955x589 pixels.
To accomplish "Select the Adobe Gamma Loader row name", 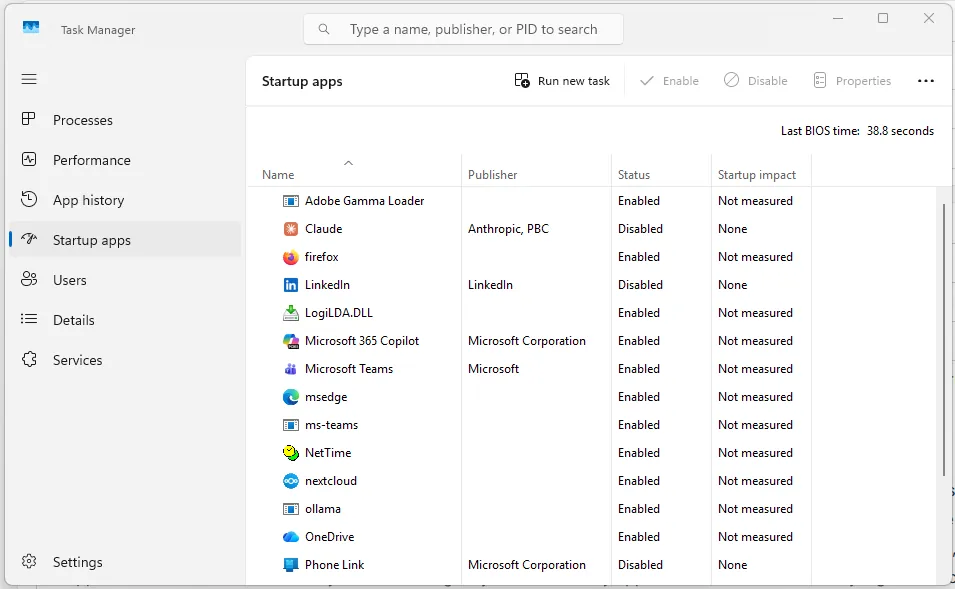I will (364, 201).
